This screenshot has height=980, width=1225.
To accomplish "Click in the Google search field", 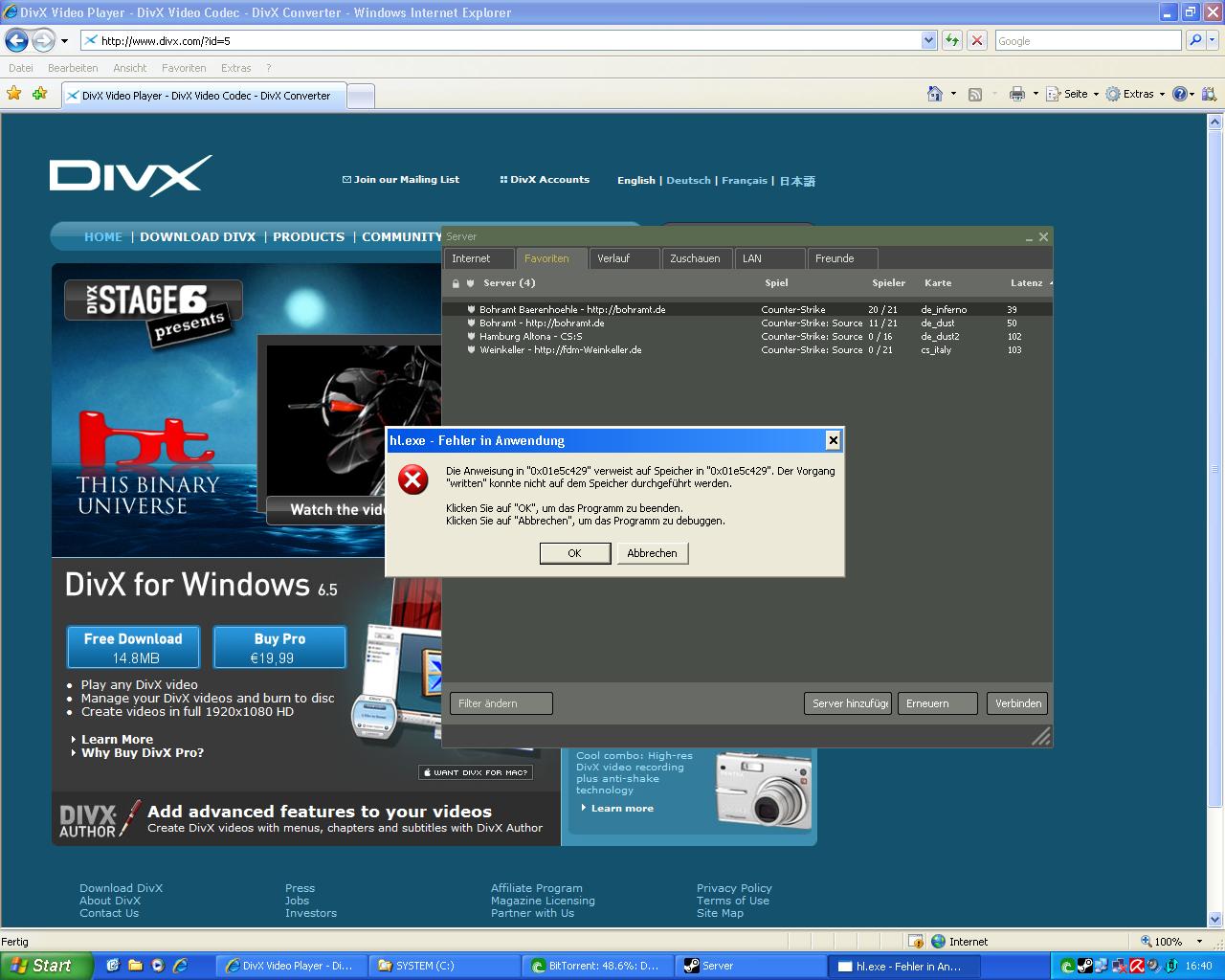I will tap(1087, 40).
